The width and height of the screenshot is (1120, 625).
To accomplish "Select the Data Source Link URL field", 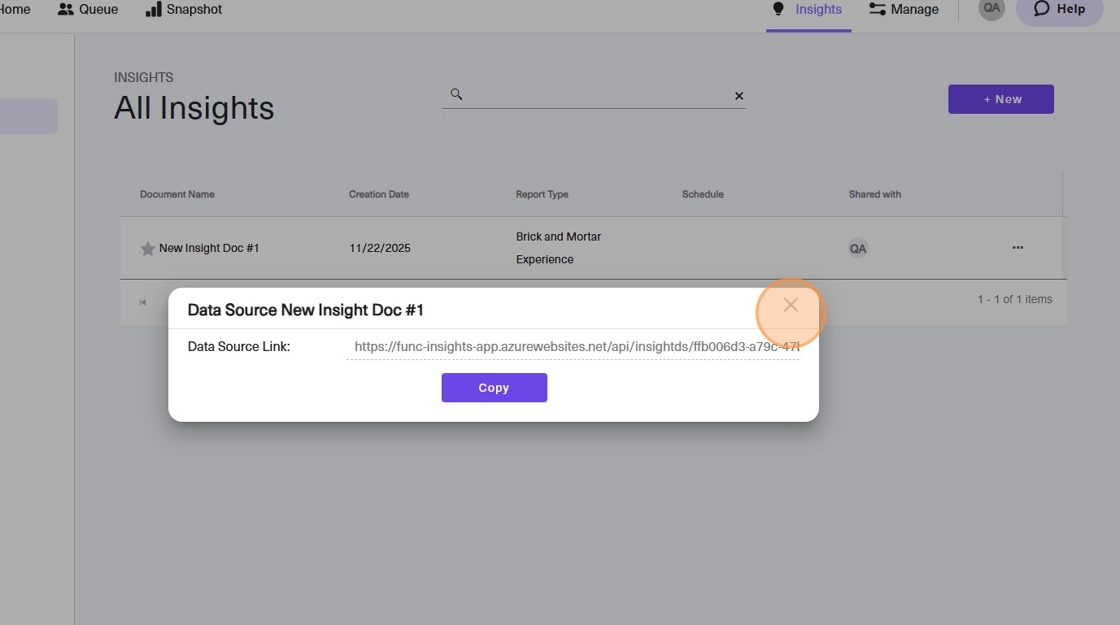I will pyautogui.click(x=573, y=346).
